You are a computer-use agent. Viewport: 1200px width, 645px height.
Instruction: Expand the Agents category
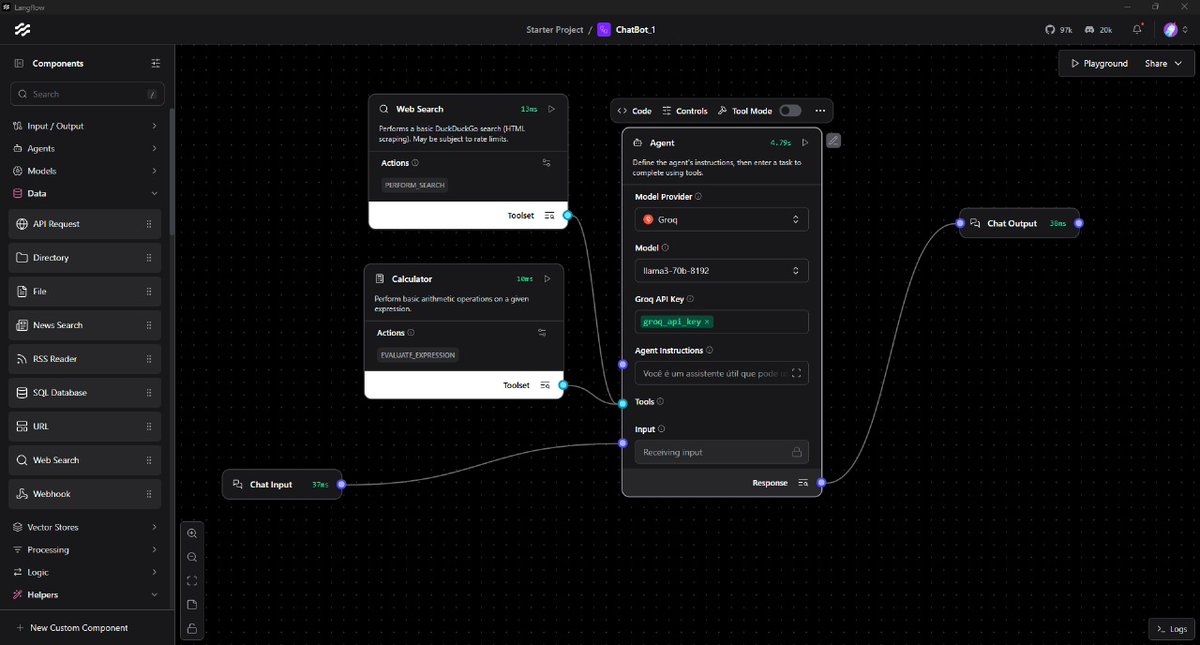pyautogui.click(x=86, y=148)
